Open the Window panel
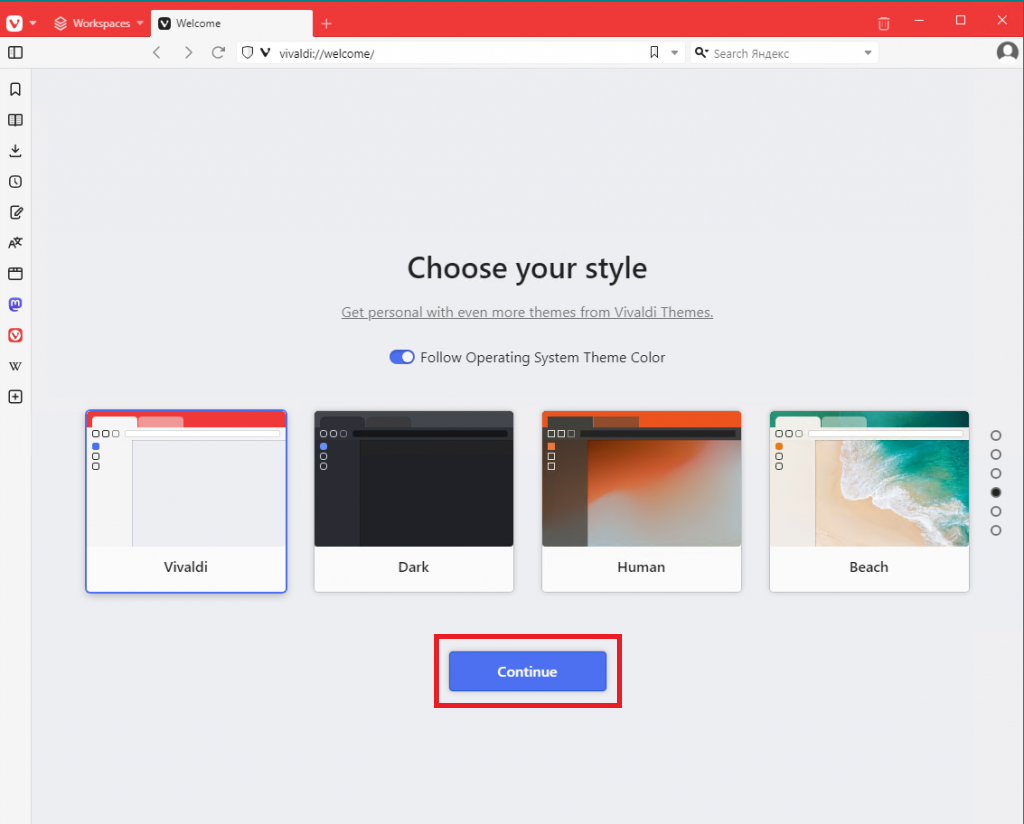The height and width of the screenshot is (824, 1024). [16, 274]
